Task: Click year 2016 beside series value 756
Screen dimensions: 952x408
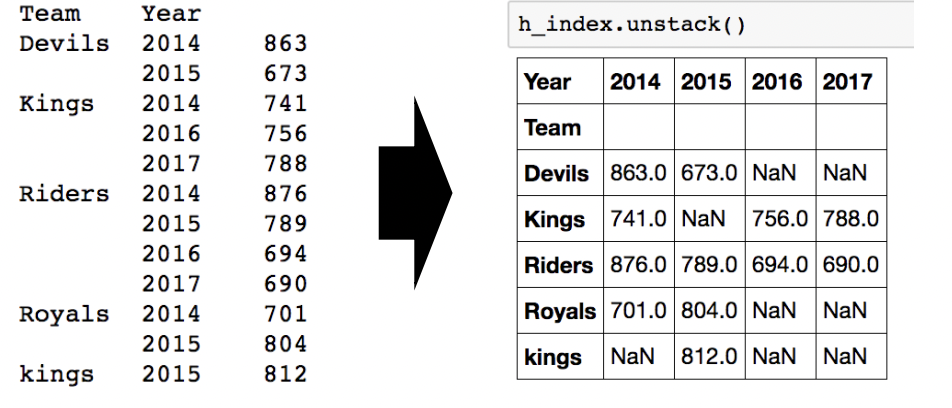Action: point(171,134)
